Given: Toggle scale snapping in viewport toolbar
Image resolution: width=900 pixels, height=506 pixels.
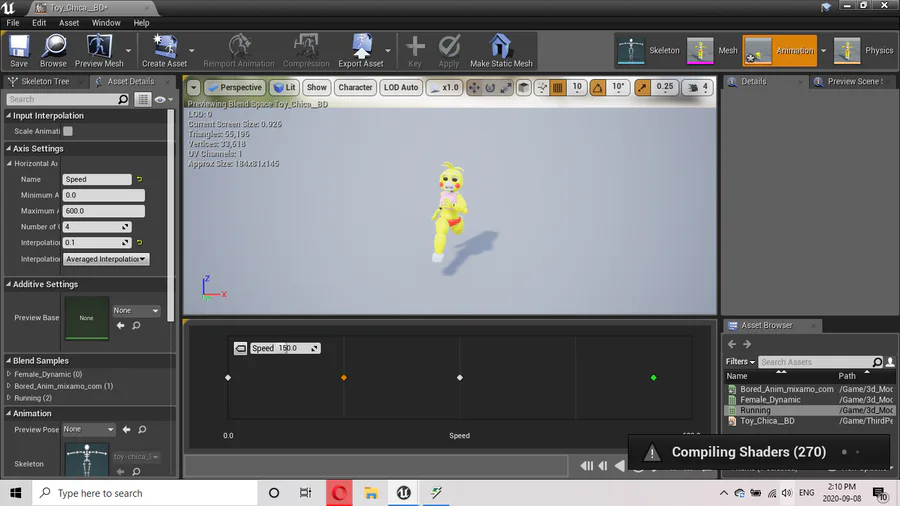Looking at the screenshot, I should coord(642,87).
